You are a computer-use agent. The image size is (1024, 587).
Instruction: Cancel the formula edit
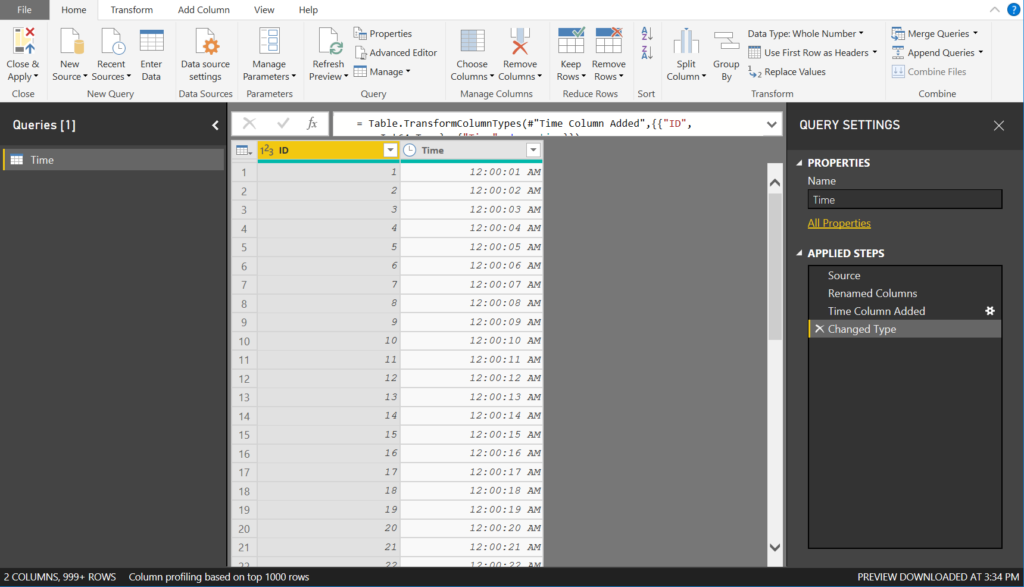pyautogui.click(x=249, y=123)
